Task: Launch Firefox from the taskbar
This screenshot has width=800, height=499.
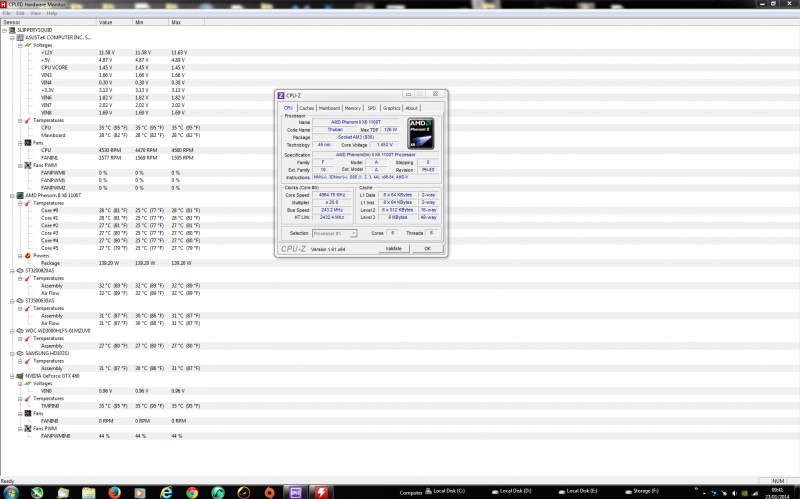Action: [x=114, y=492]
